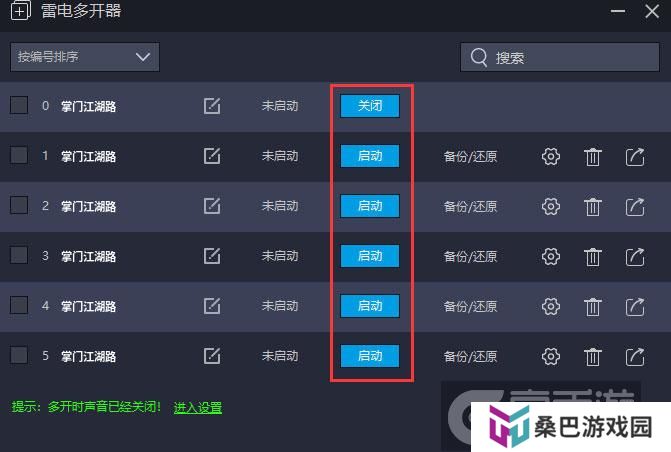Viewport: 671px width, 452px height.
Task: Delete emulator 2 with trash icon
Action: pyautogui.click(x=593, y=207)
